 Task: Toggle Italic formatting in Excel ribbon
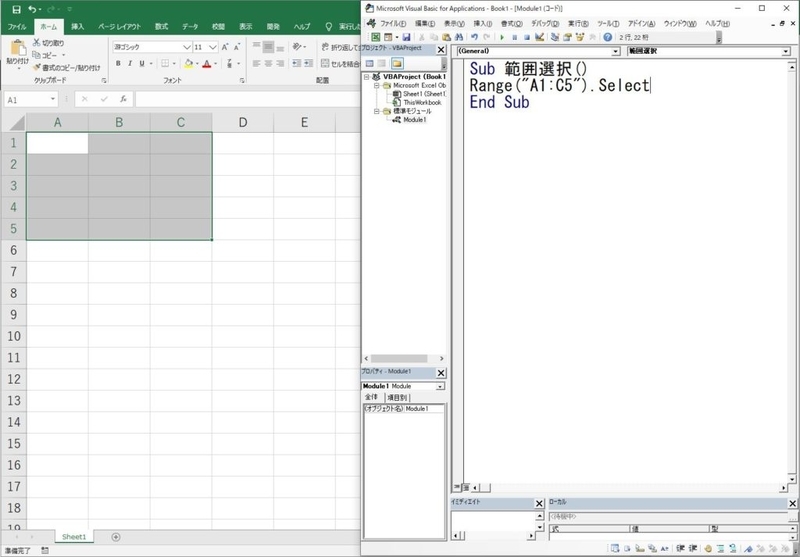(x=130, y=63)
